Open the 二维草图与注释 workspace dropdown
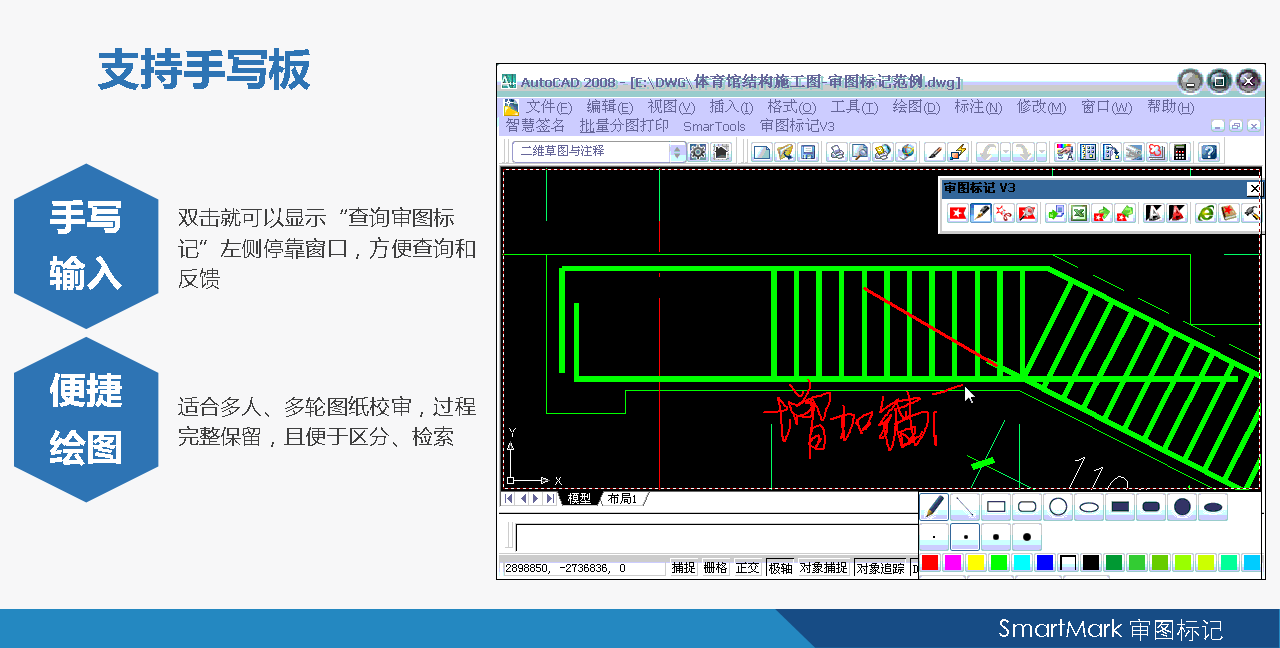The image size is (1280, 648). click(599, 152)
